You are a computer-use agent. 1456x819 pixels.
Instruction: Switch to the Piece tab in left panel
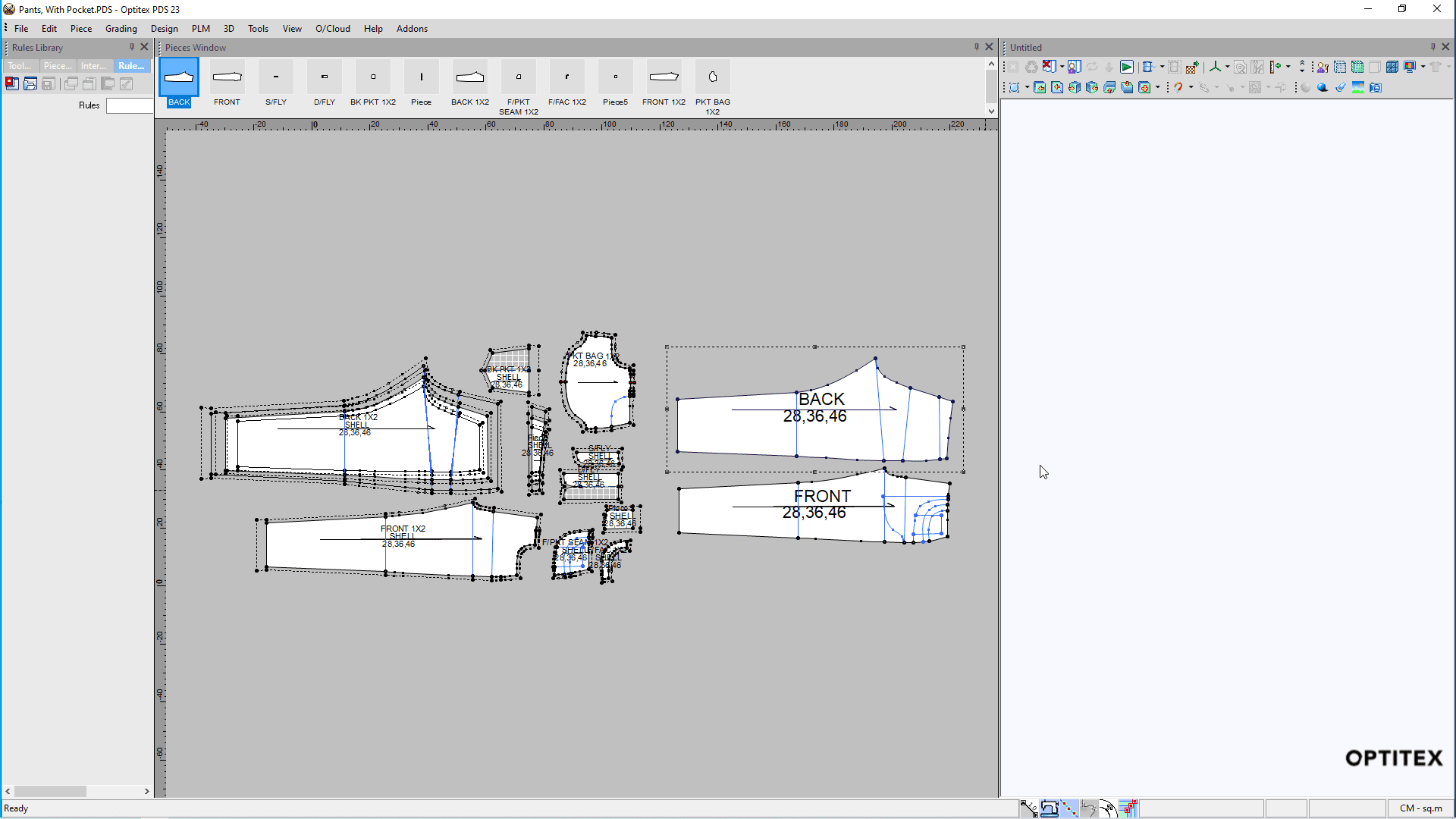click(x=58, y=66)
